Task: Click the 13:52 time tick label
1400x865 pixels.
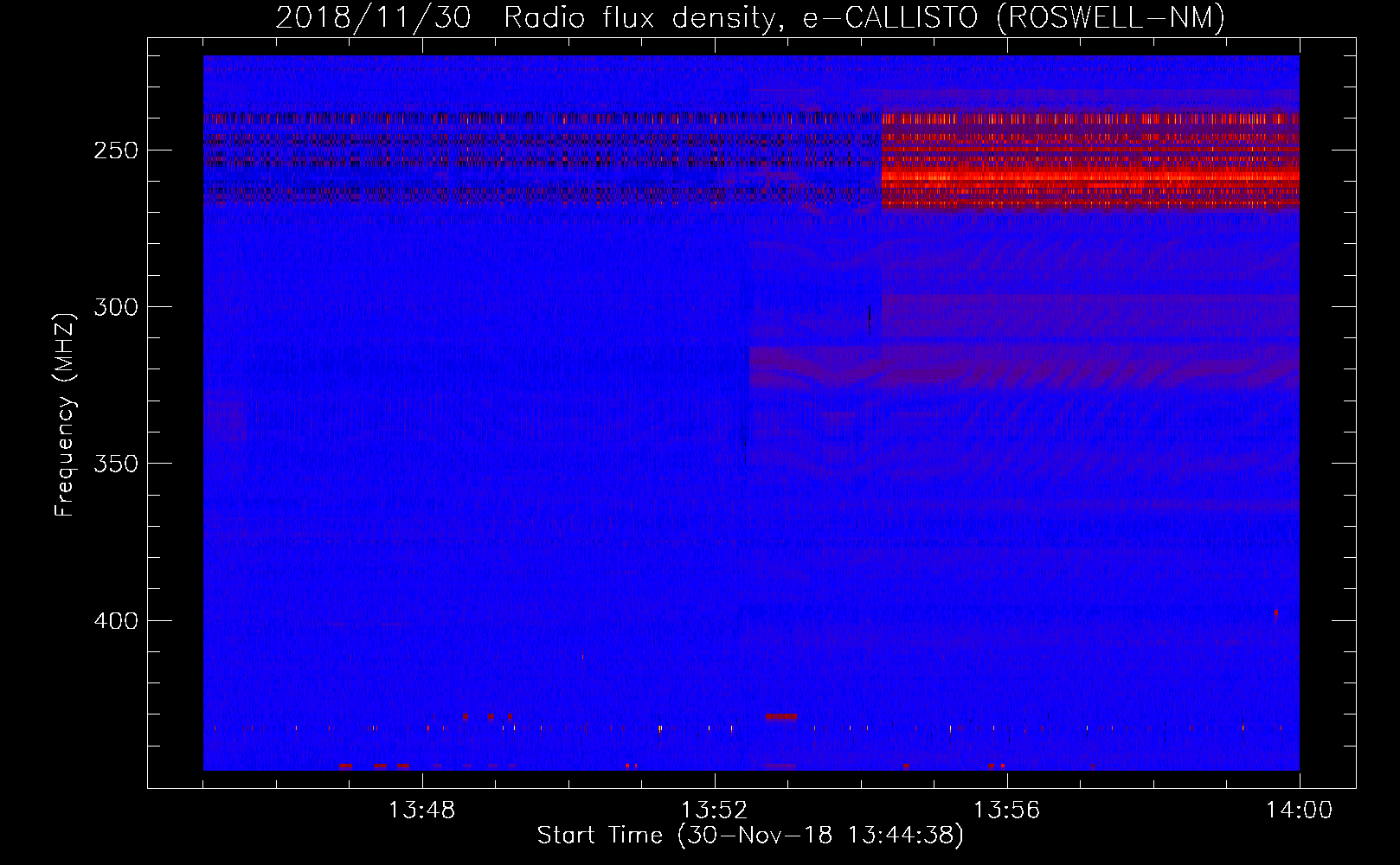Action: pyautogui.click(x=715, y=811)
